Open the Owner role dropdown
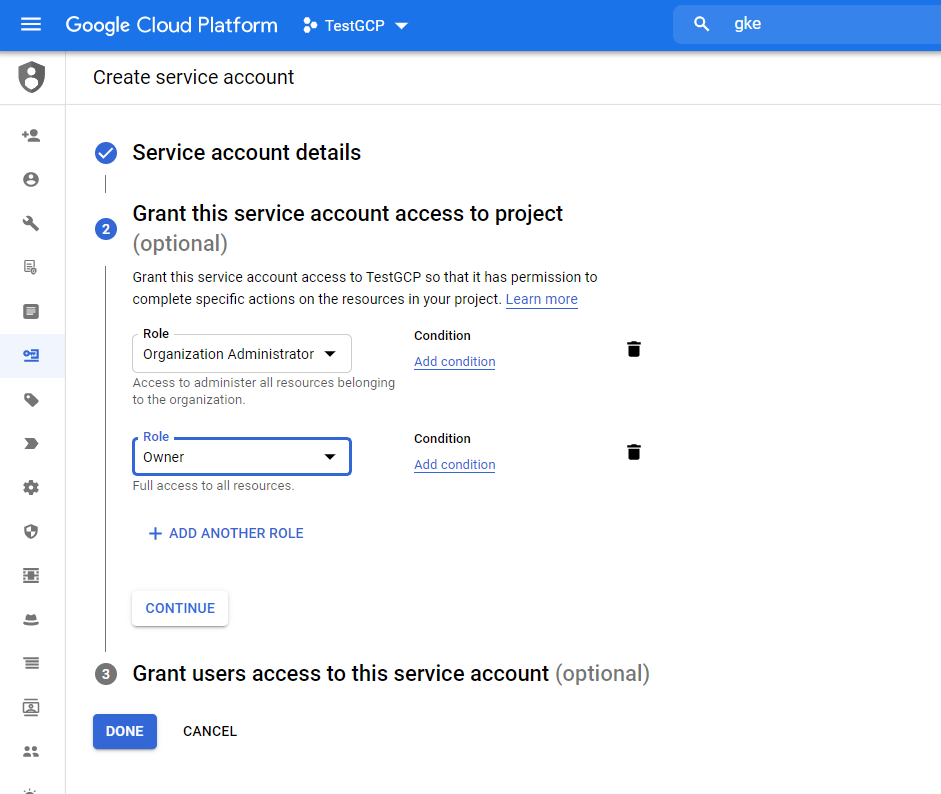The height and width of the screenshot is (794, 941). pyautogui.click(x=241, y=457)
